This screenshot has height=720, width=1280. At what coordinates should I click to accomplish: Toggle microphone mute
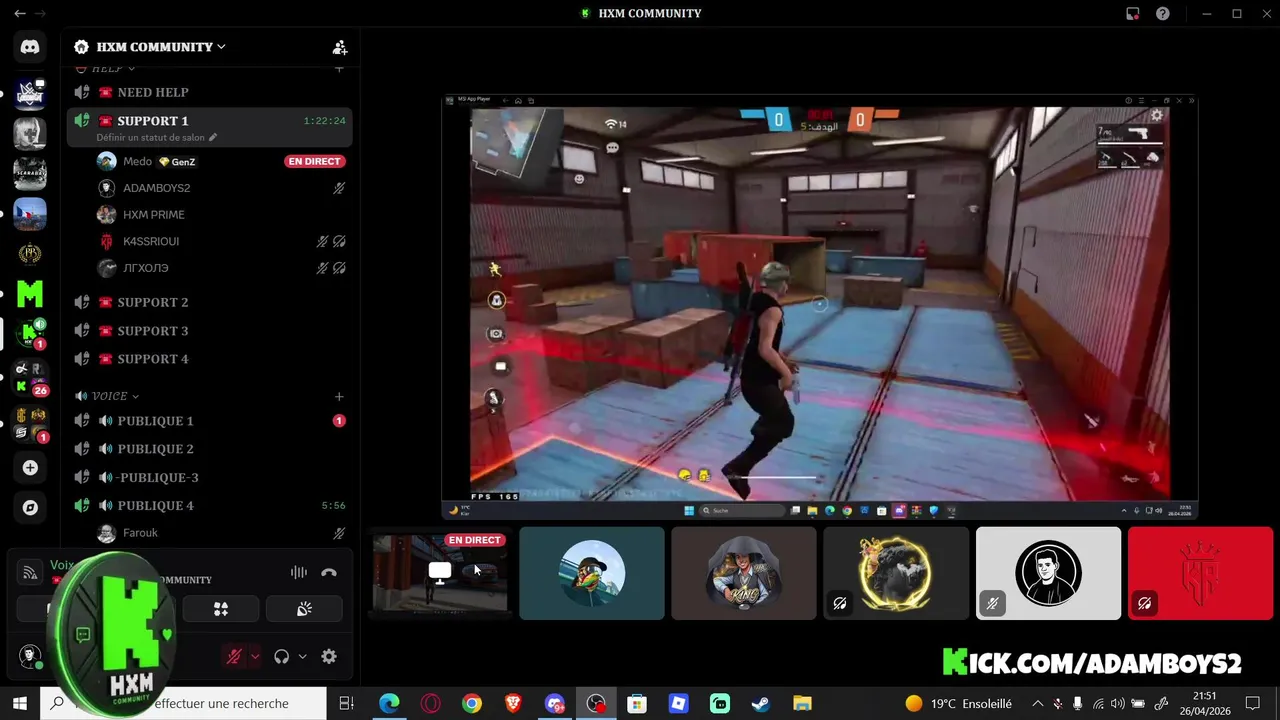(234, 656)
